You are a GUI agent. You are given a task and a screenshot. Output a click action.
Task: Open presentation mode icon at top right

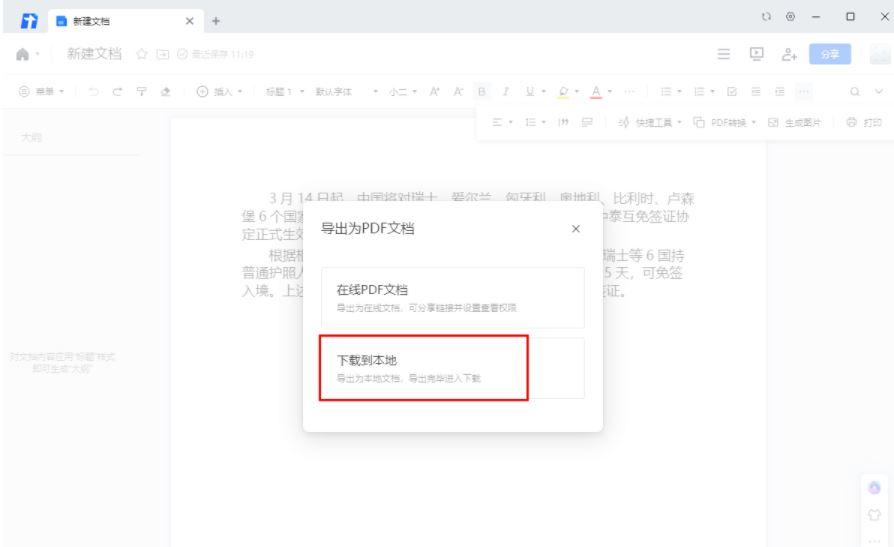click(755, 53)
